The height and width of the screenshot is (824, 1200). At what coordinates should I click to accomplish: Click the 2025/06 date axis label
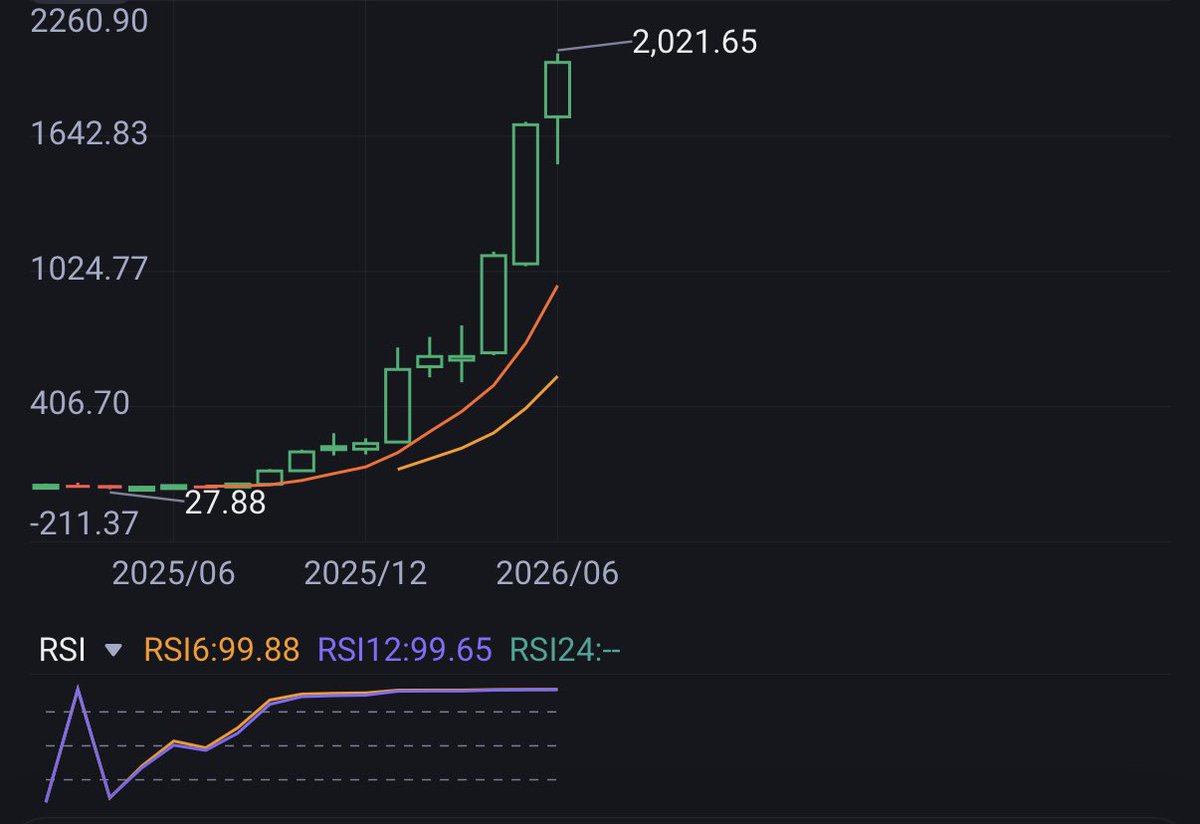[173, 573]
